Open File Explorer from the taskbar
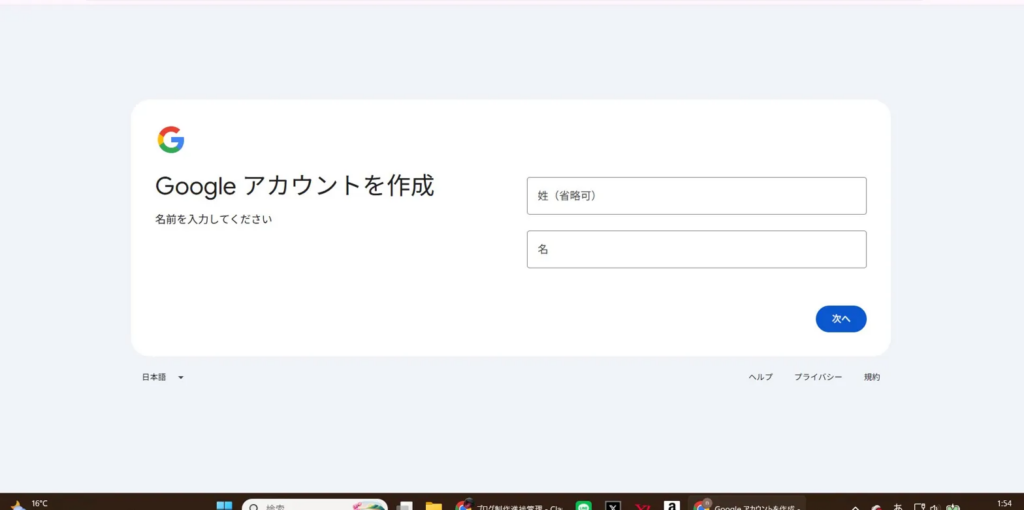1024x510 pixels. click(433, 506)
